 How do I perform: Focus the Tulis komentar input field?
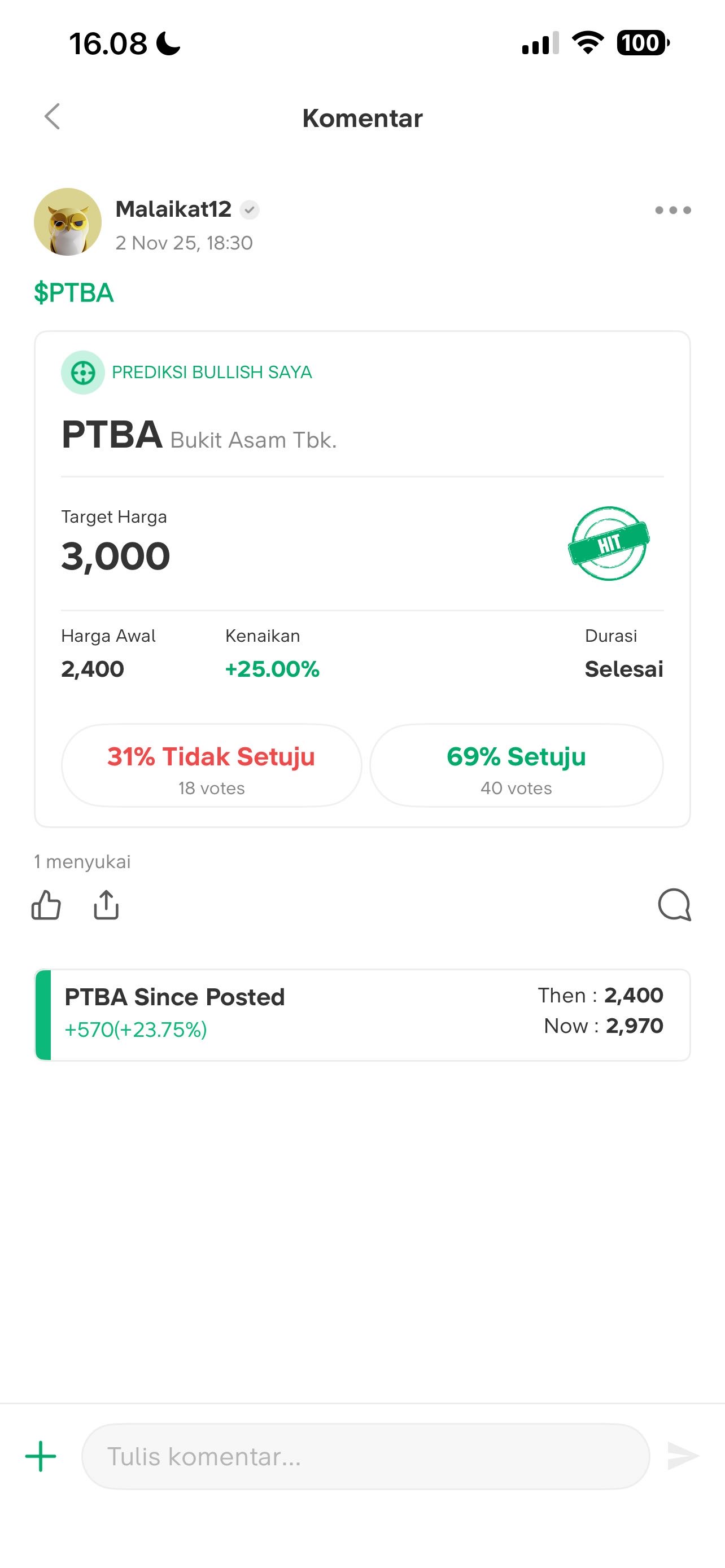[x=365, y=1456]
